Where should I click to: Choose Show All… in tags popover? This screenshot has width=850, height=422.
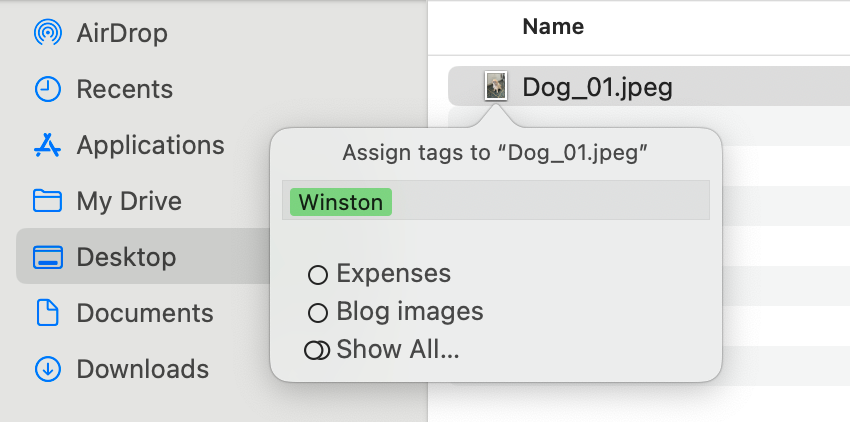pos(398,349)
